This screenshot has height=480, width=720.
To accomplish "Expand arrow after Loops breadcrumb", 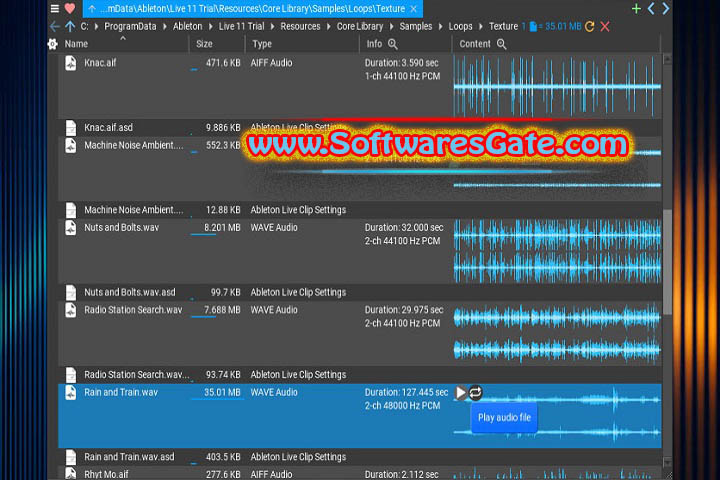I will pos(481,27).
